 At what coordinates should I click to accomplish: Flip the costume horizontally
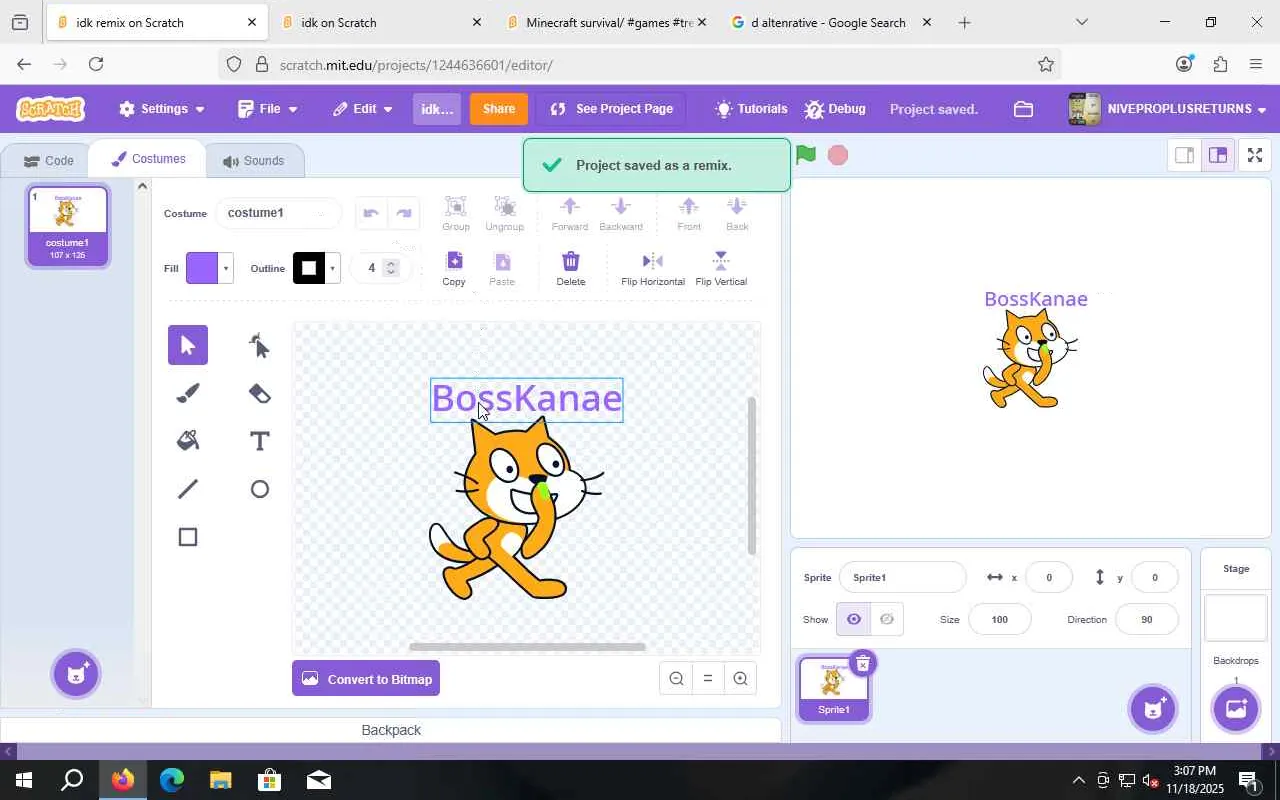(x=653, y=268)
